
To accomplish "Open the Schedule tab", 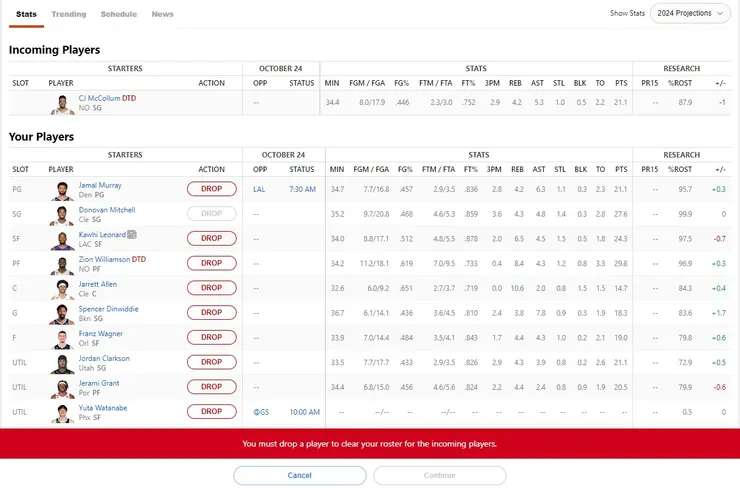I will 119,14.
